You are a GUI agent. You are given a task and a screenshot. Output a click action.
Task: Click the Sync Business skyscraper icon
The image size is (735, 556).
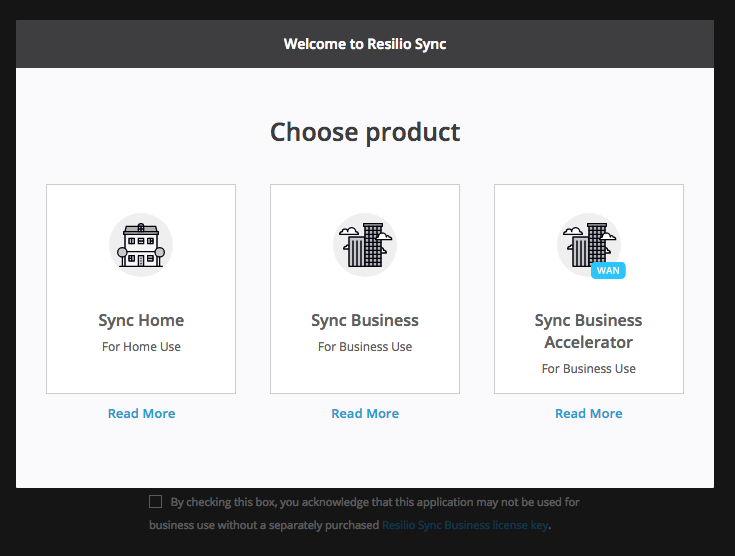365,245
